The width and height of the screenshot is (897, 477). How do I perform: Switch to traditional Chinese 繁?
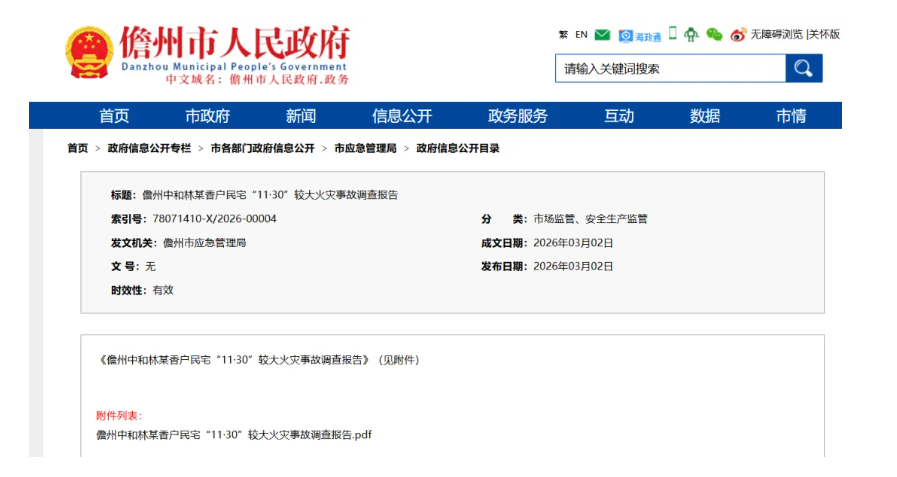563,34
